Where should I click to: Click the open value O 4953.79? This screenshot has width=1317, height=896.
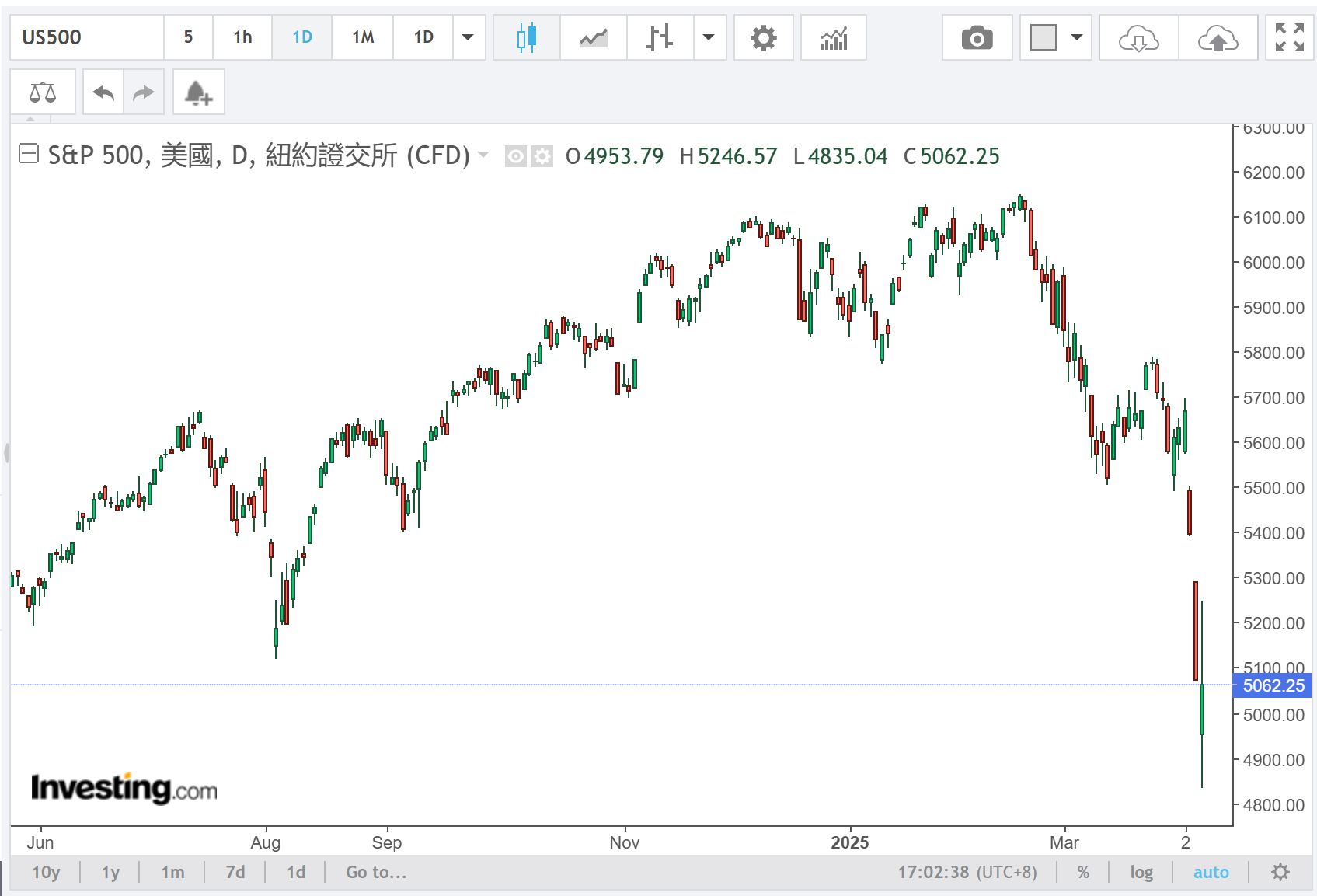point(615,156)
